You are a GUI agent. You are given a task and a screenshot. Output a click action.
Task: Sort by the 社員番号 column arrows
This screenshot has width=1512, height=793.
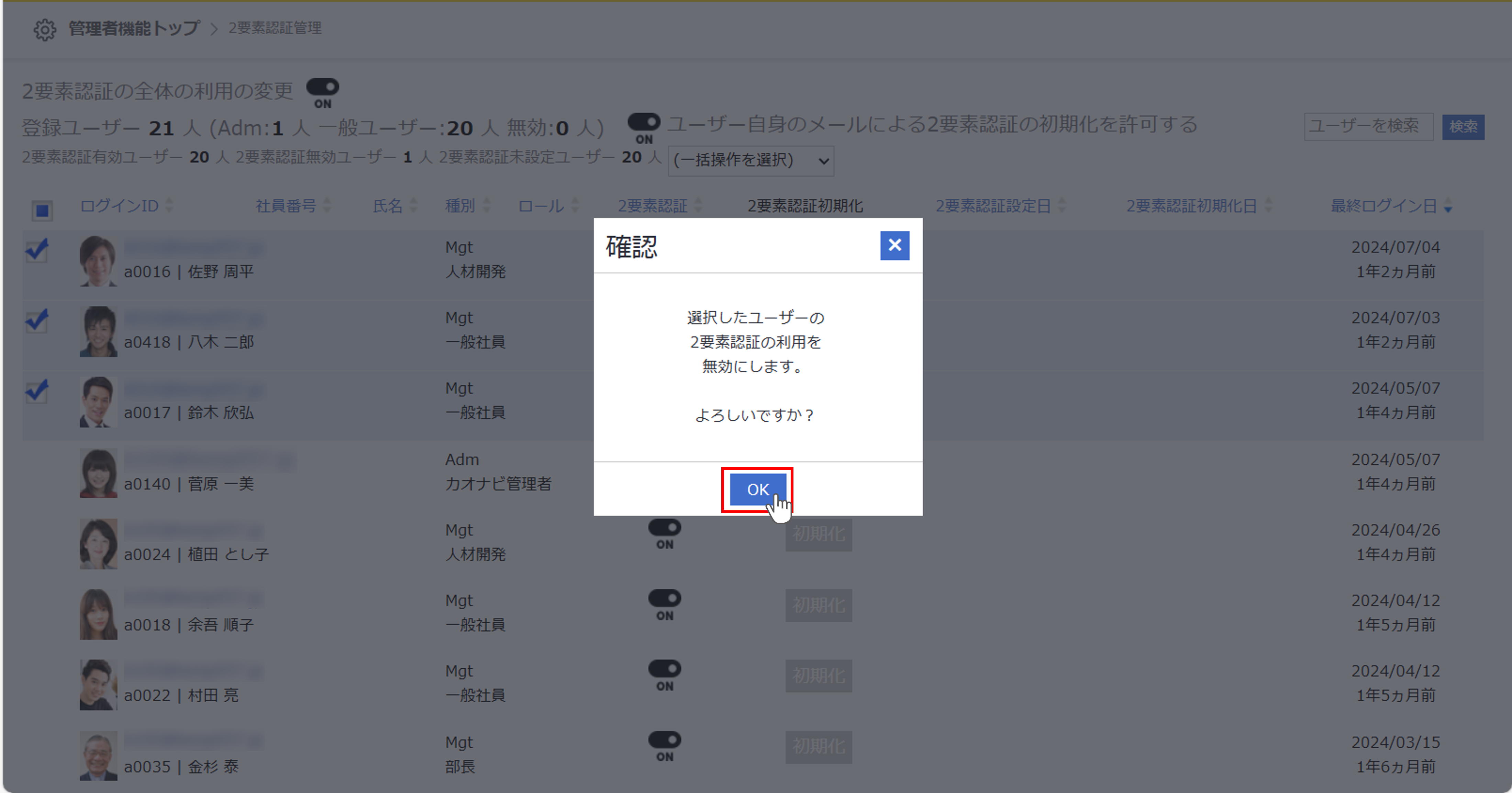pos(327,206)
